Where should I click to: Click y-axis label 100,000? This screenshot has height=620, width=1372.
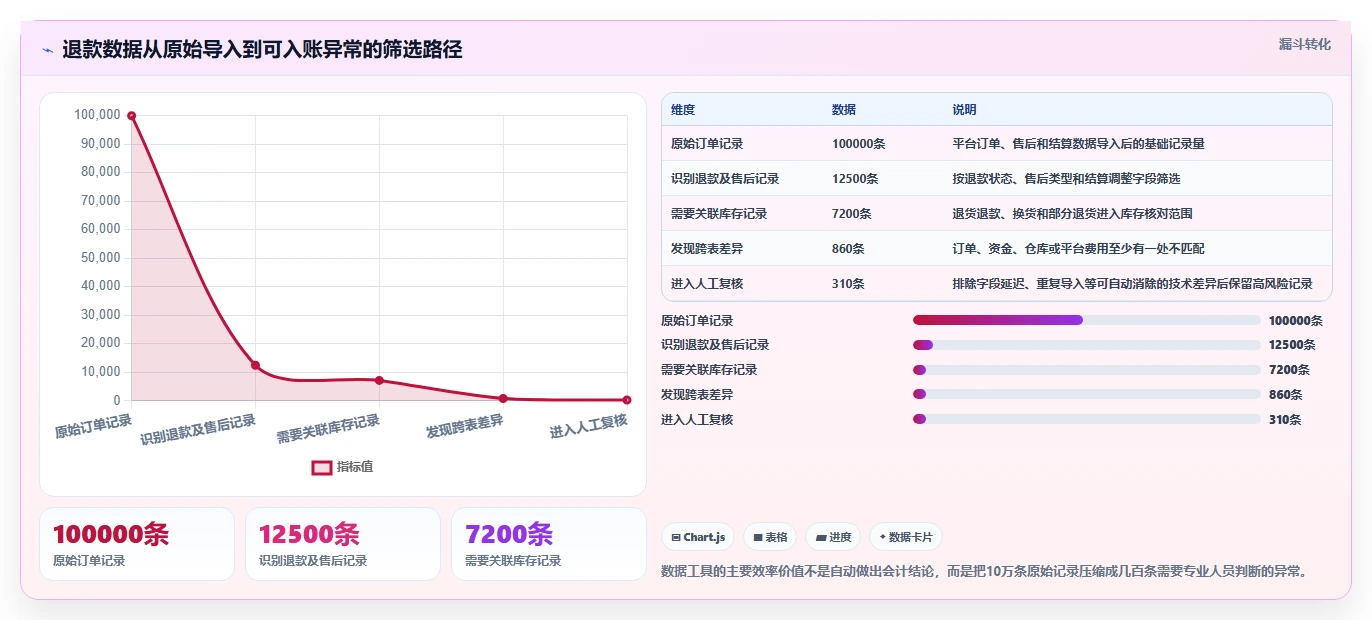[97, 114]
